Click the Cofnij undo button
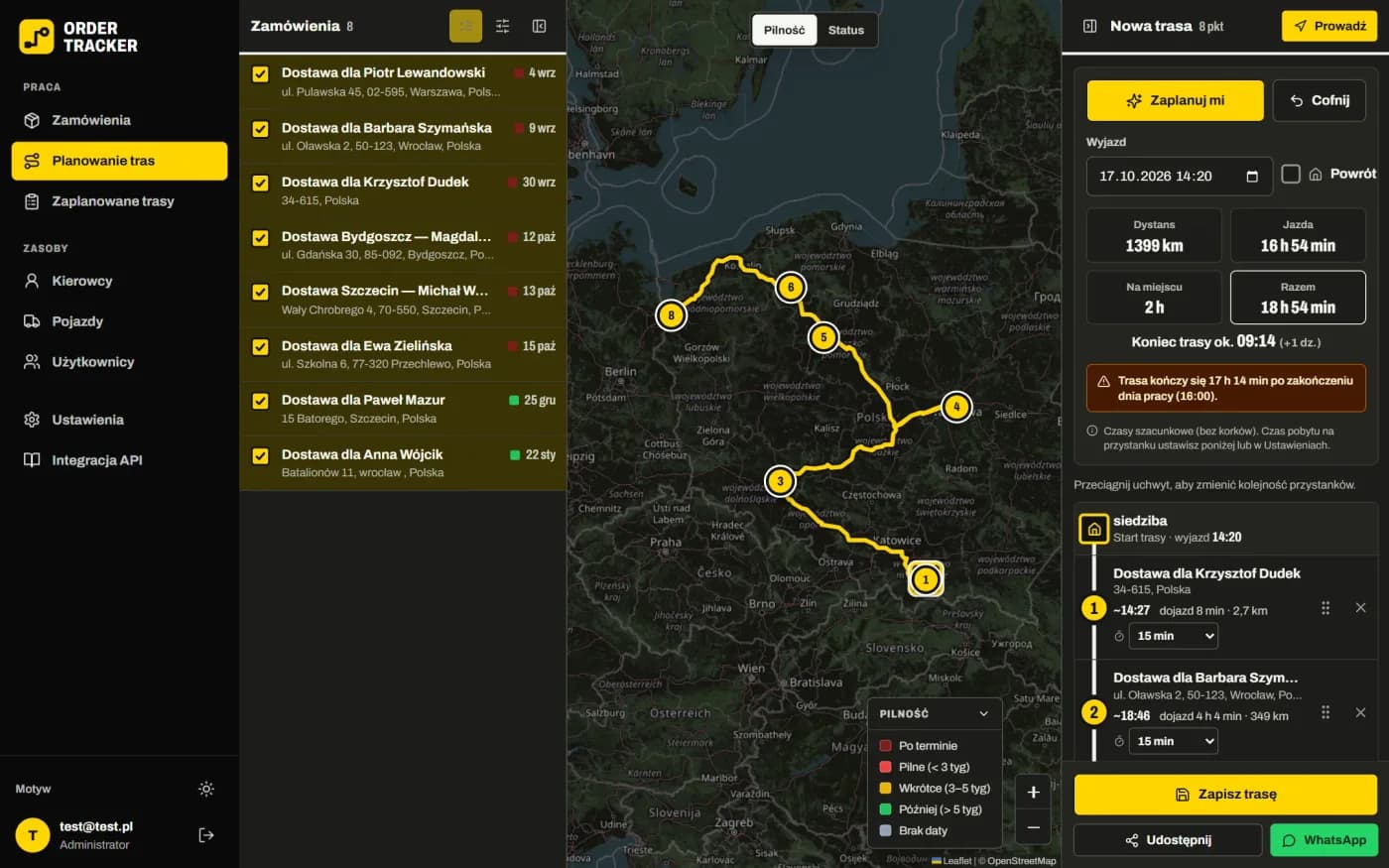 (1320, 100)
